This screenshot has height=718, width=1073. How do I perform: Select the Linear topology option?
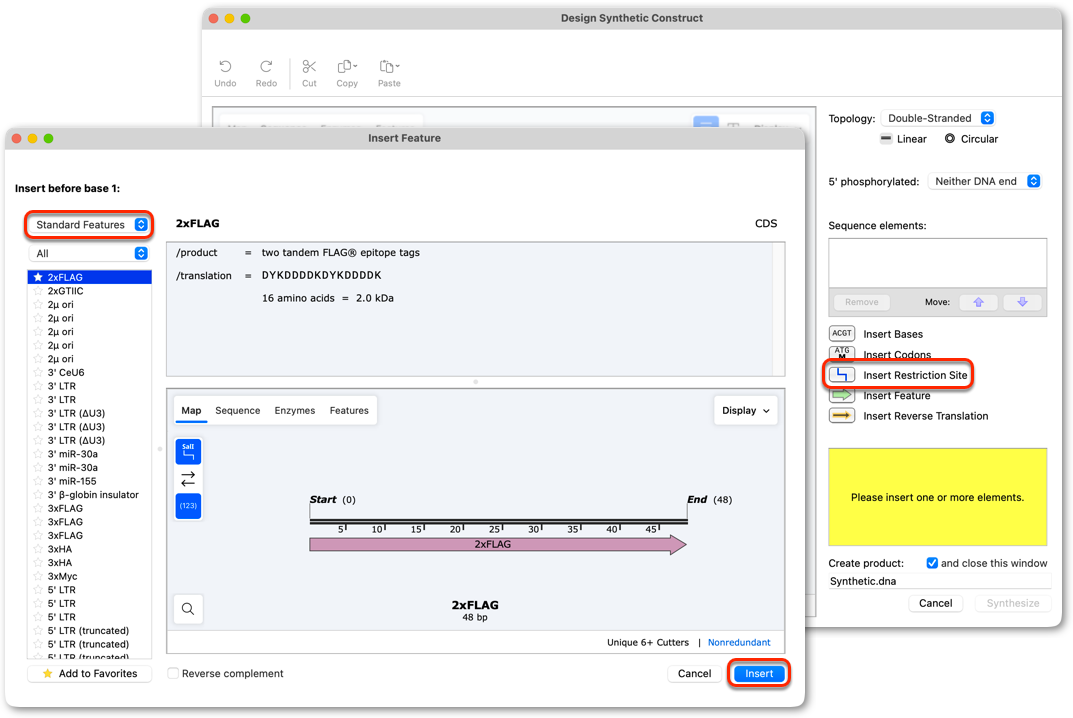(x=903, y=139)
